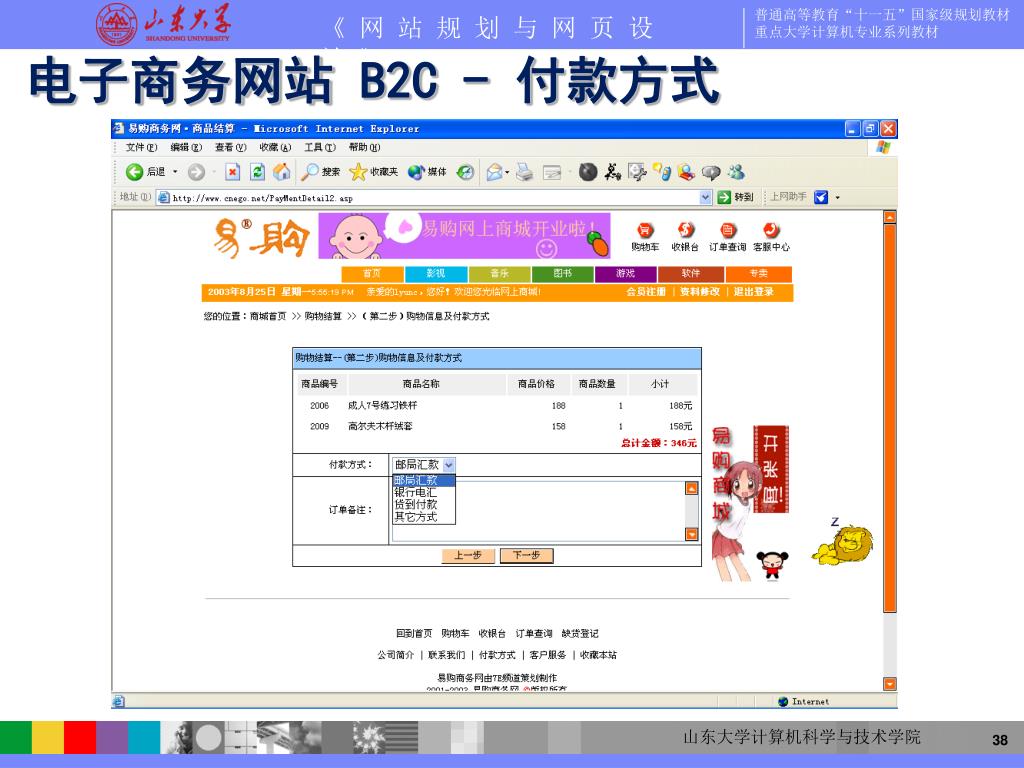1024x768 pixels.
Task: Select 邮局汇款 in payment list
Action: [x=423, y=480]
